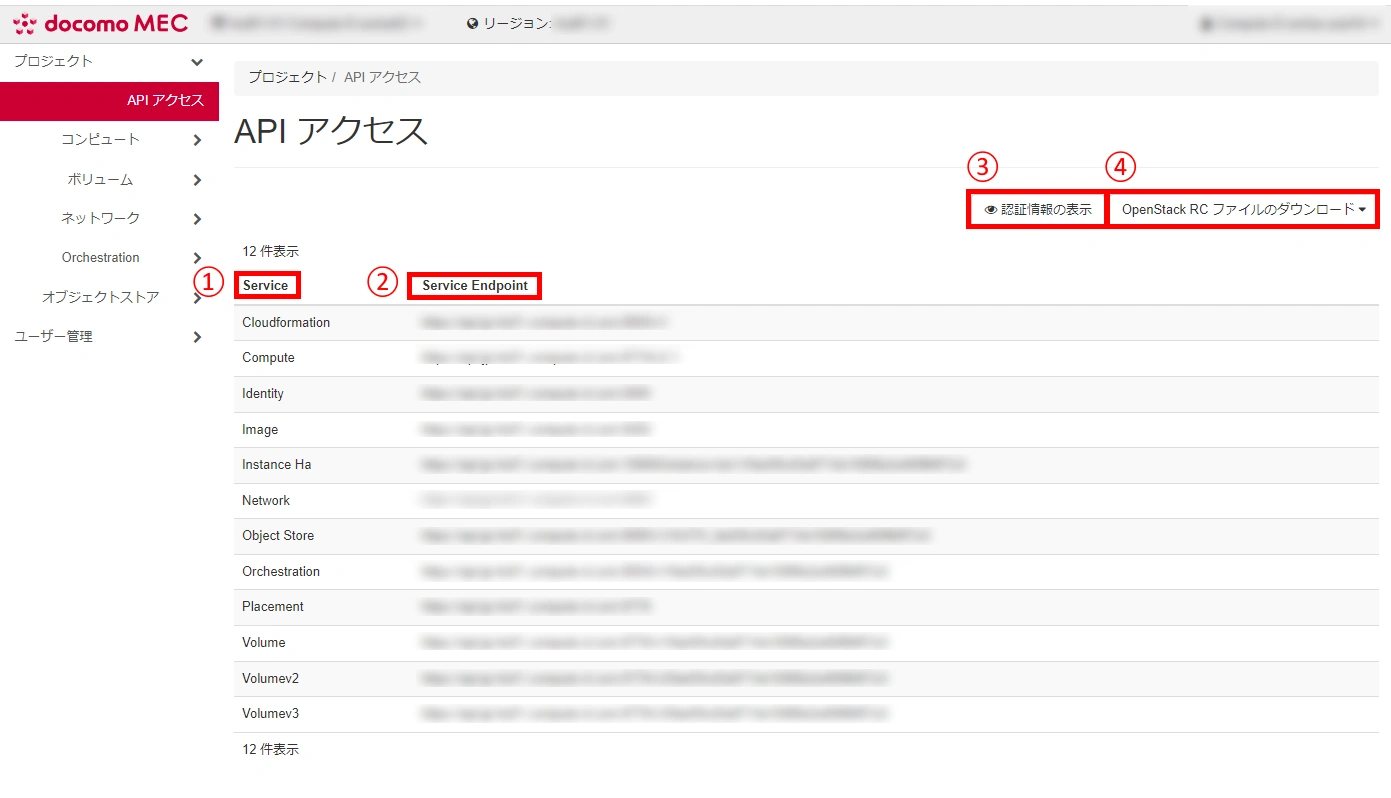Click the globe region icon

[x=472, y=23]
